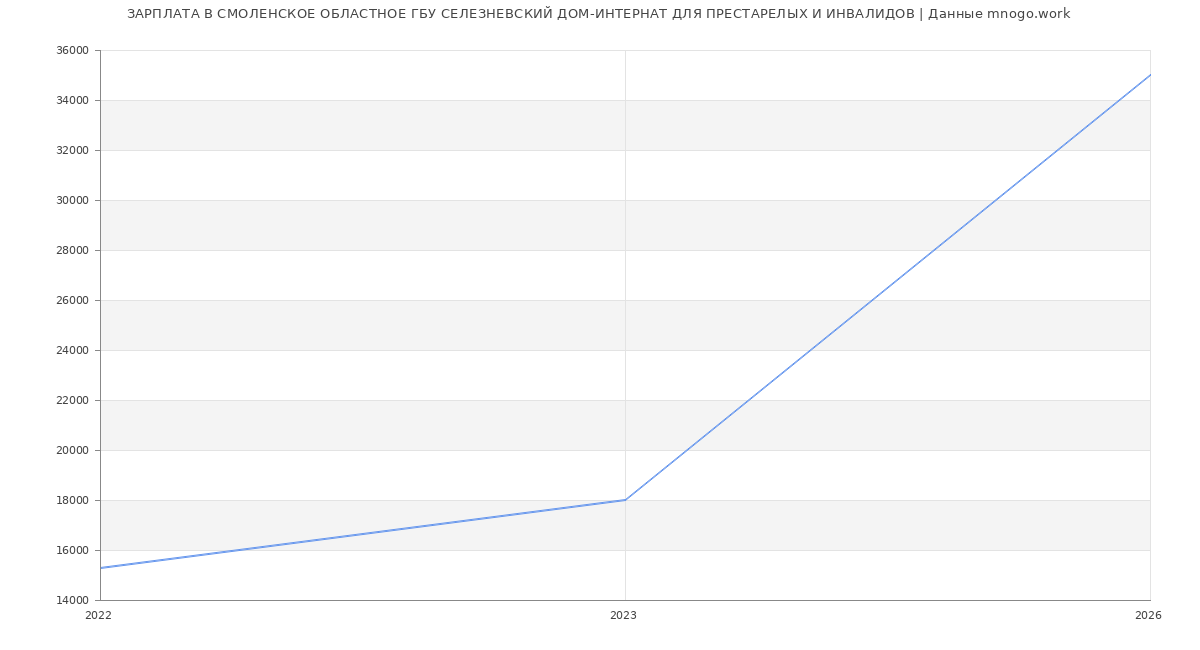Click the 14000 y-axis label
Screen dimensions: 1200x650
[72, 601]
